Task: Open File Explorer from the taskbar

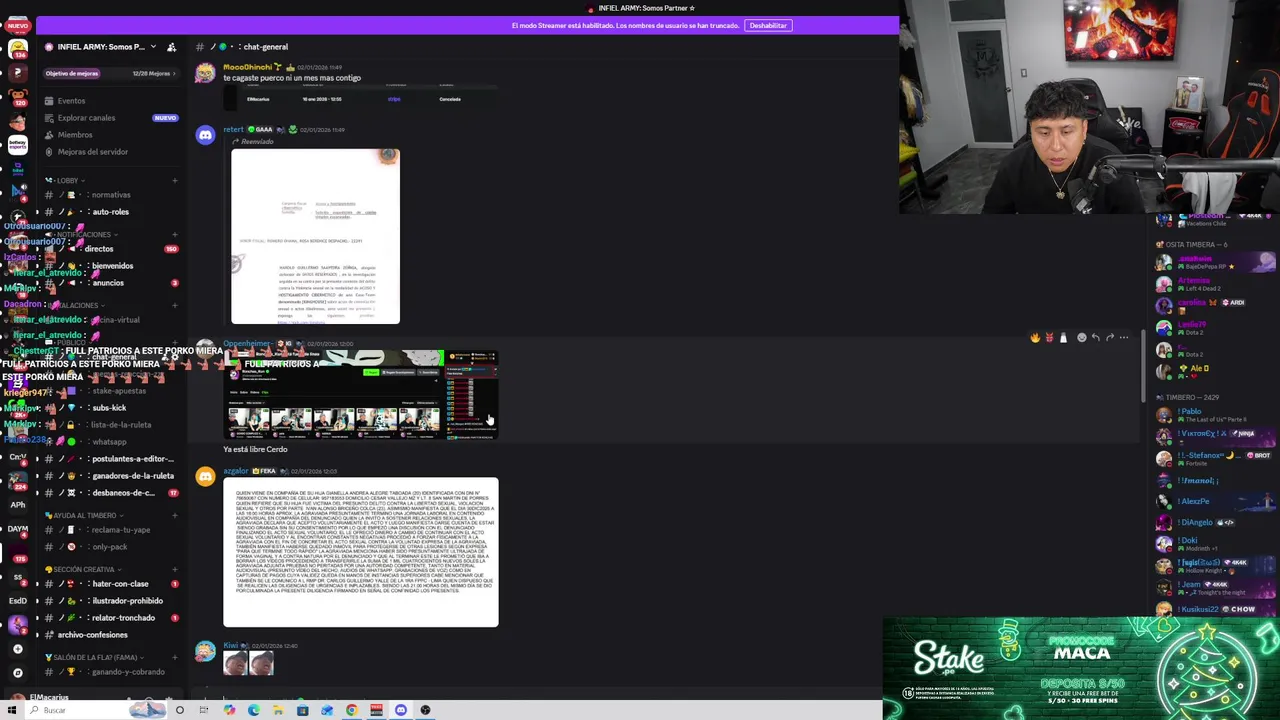Action: [277, 710]
